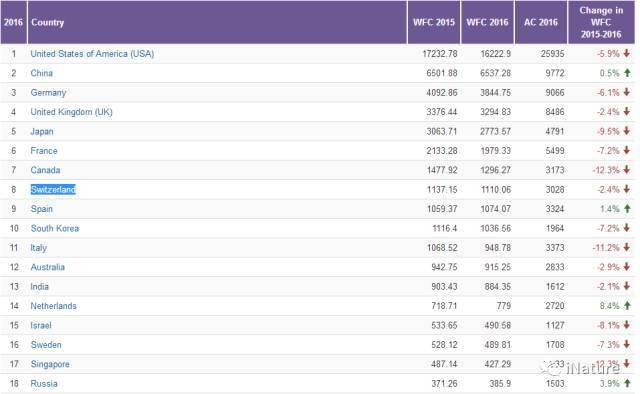Click the Country column header
This screenshot has height=394, width=640.
[x=48, y=22]
